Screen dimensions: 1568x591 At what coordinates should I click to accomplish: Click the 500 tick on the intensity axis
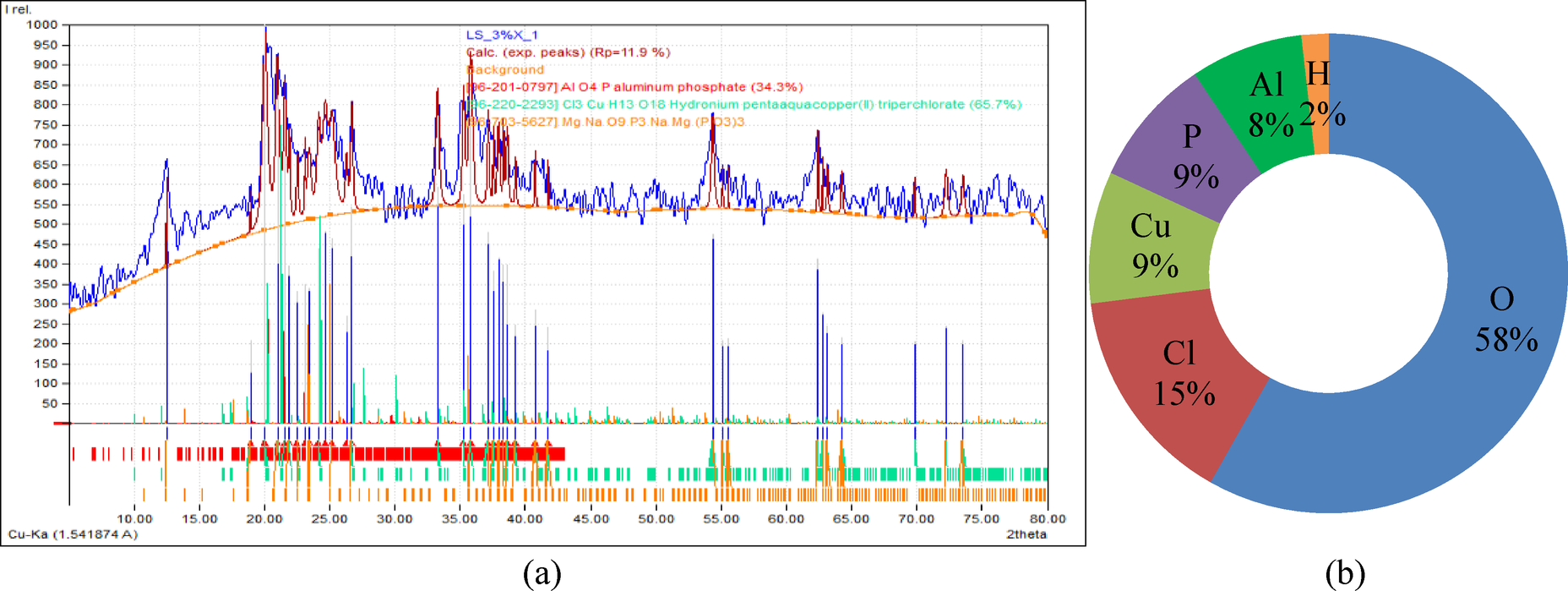click(x=46, y=224)
